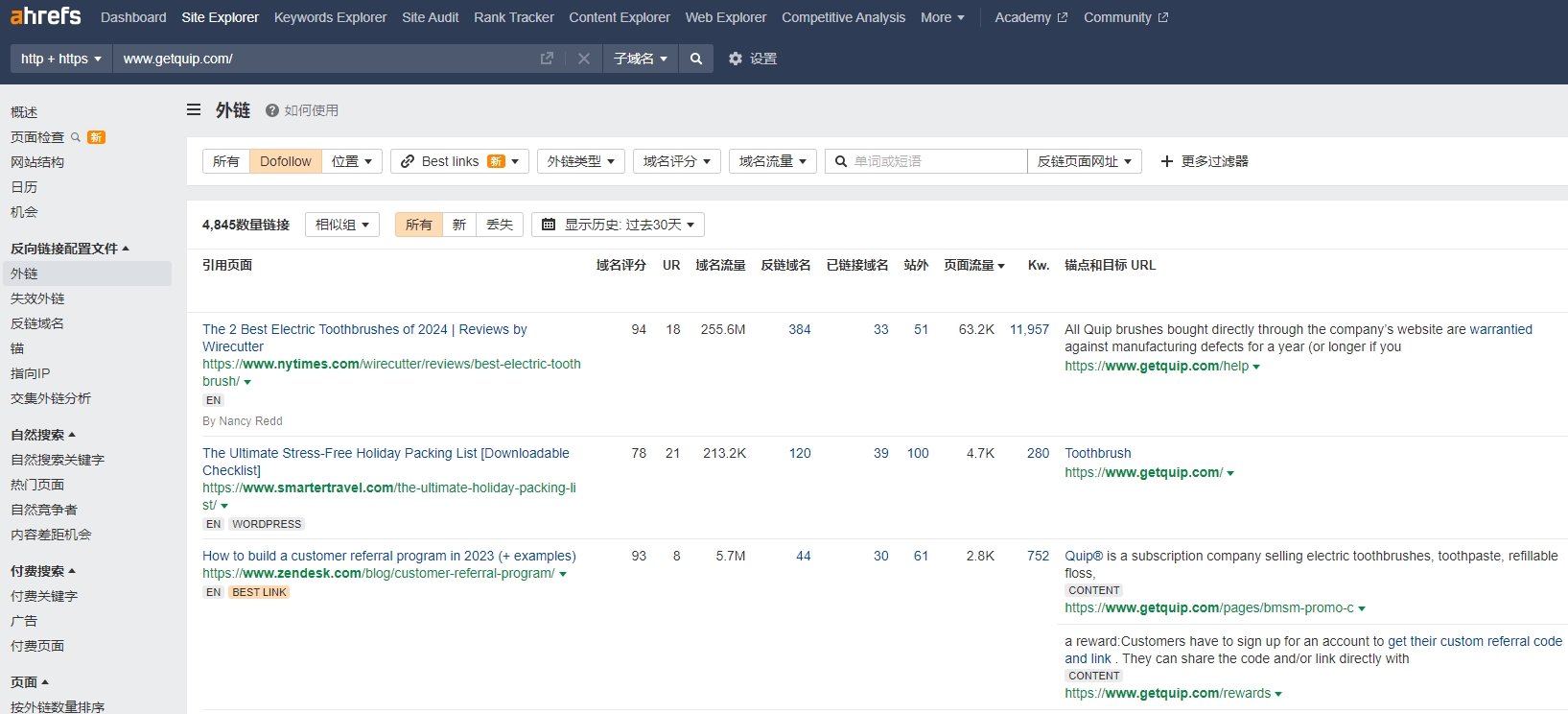This screenshot has width=1568, height=714.
Task: Click referring domains value 384
Action: (800, 329)
